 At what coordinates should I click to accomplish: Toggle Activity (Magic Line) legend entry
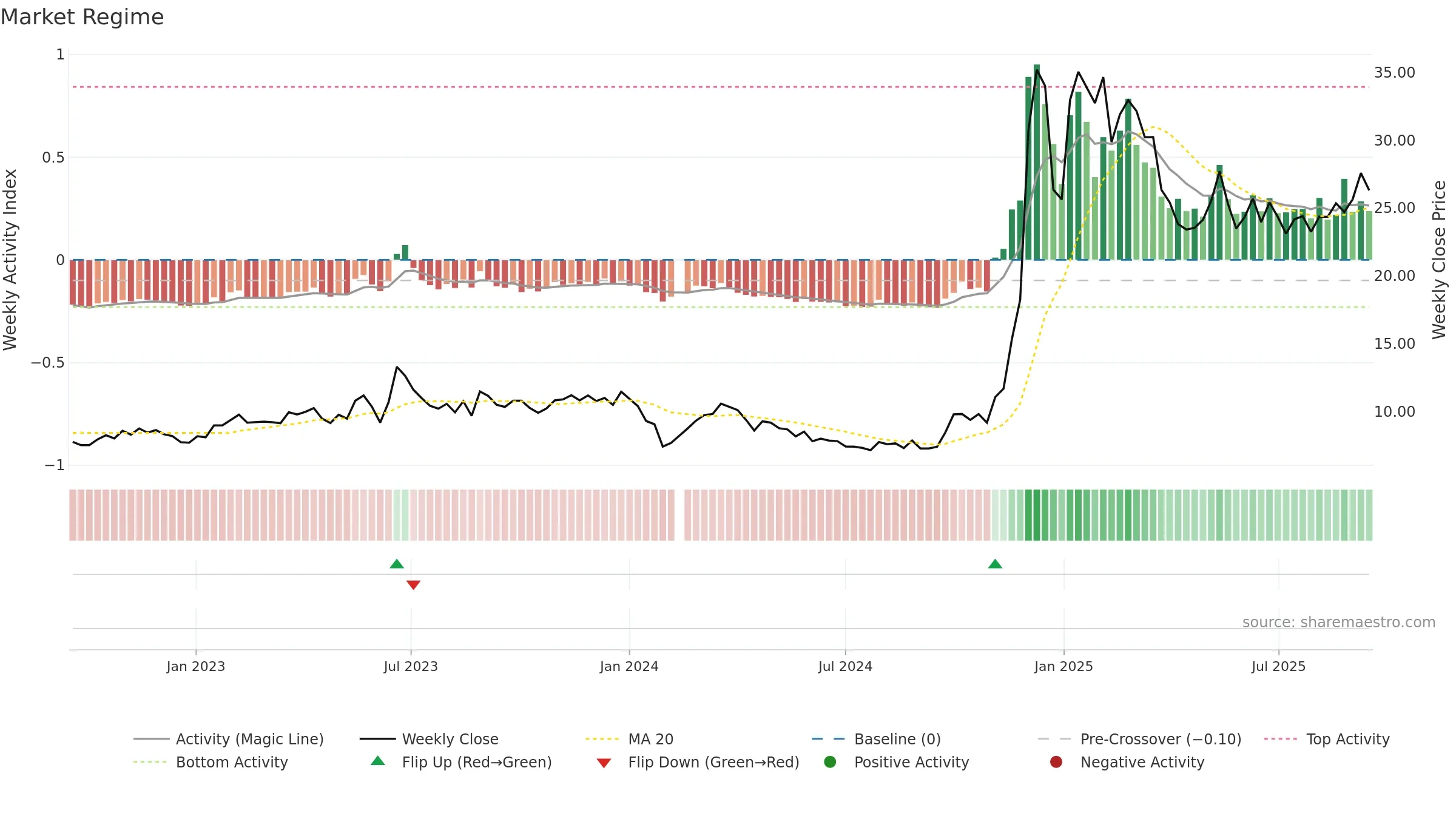[x=229, y=739]
